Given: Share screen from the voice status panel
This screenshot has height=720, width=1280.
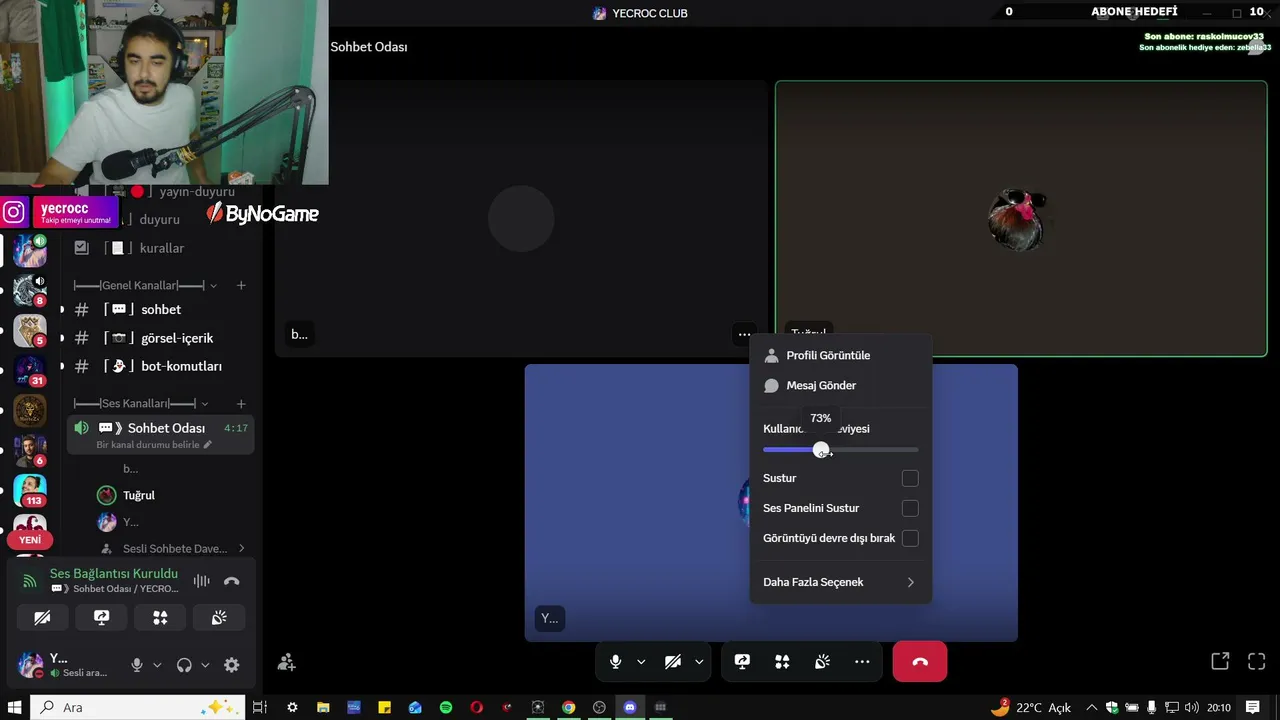Looking at the screenshot, I should click(101, 618).
